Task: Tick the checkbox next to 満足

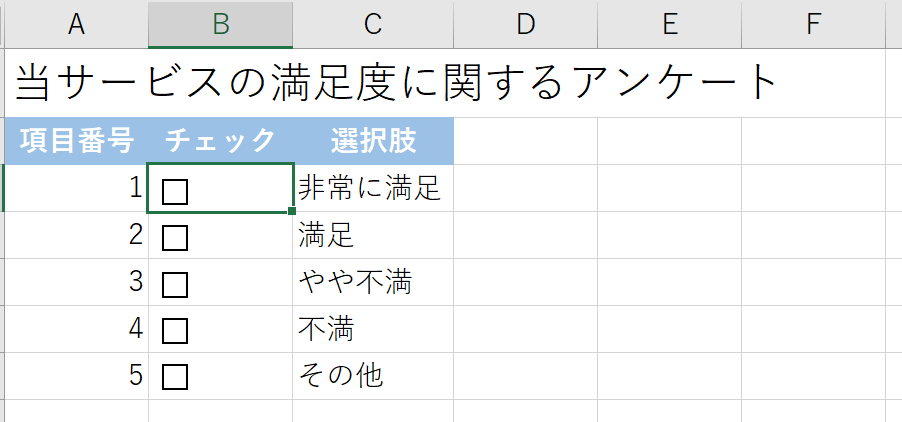Action: tap(175, 238)
